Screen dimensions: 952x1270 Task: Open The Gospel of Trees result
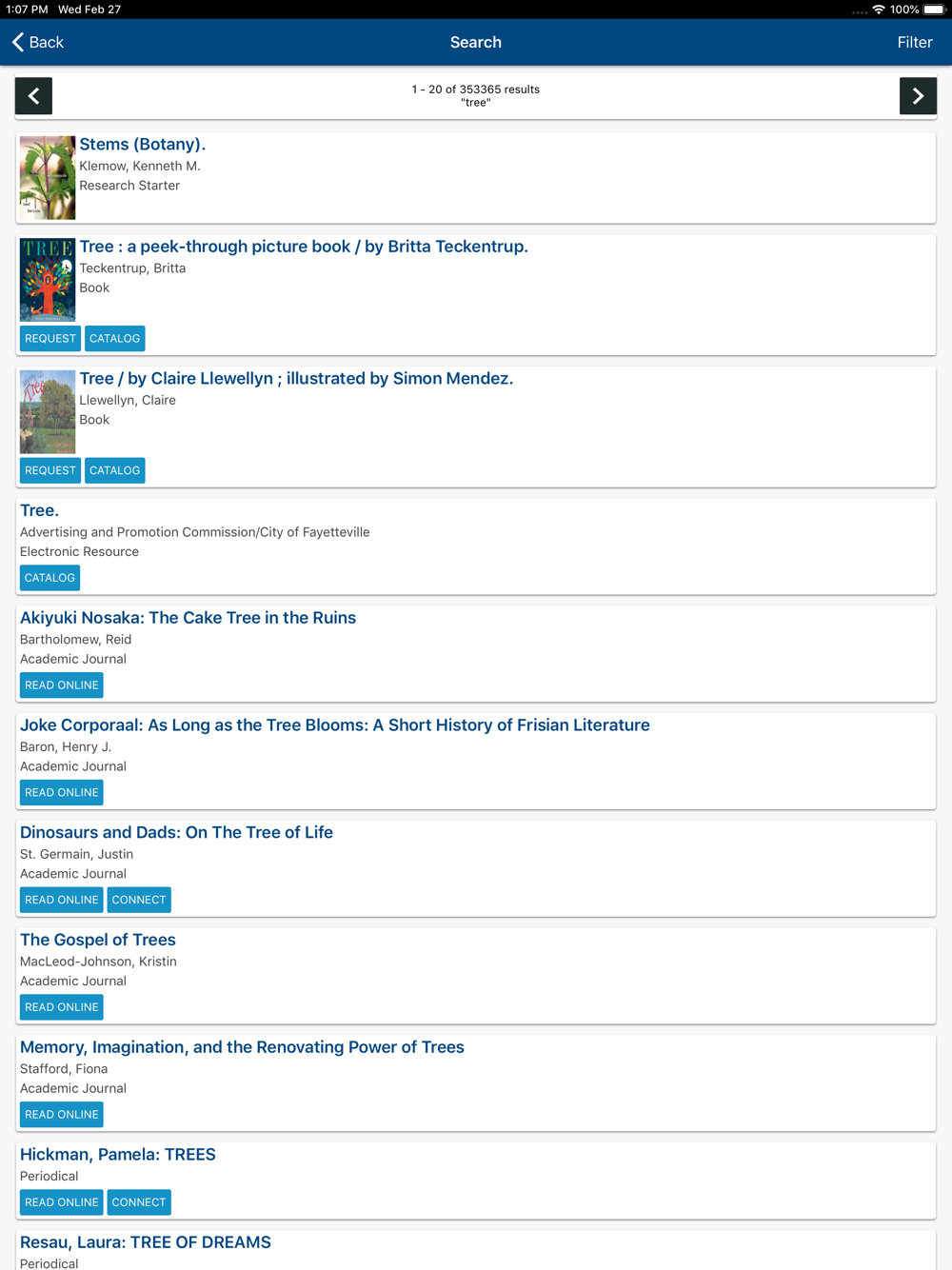tap(98, 940)
